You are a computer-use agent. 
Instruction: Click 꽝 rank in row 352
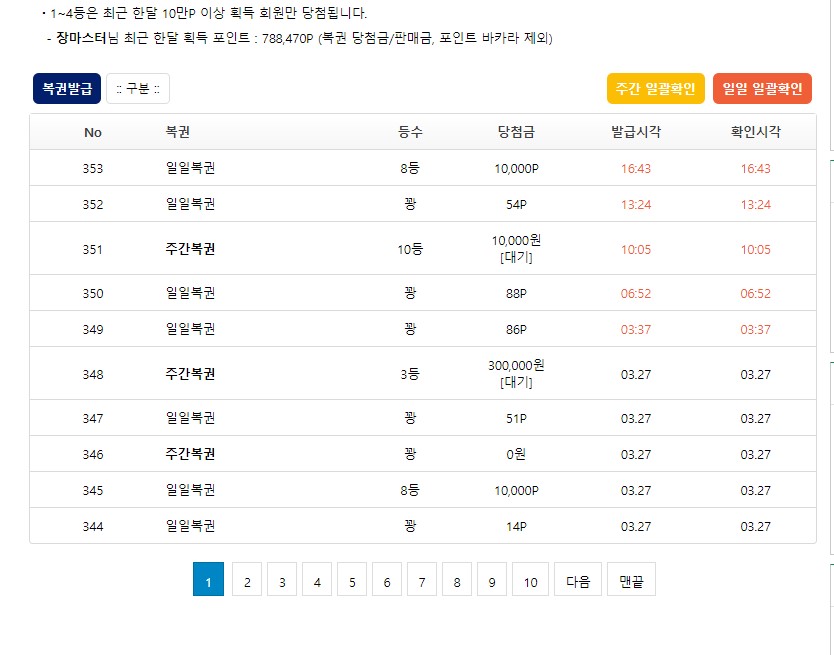click(x=410, y=204)
